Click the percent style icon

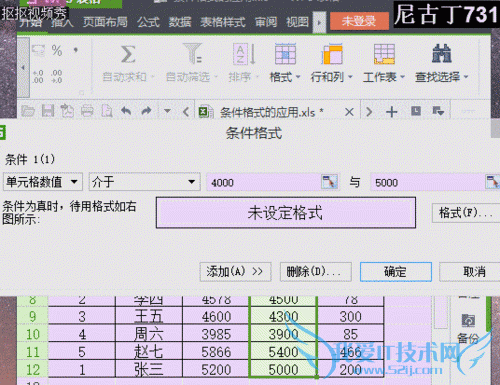57,51
